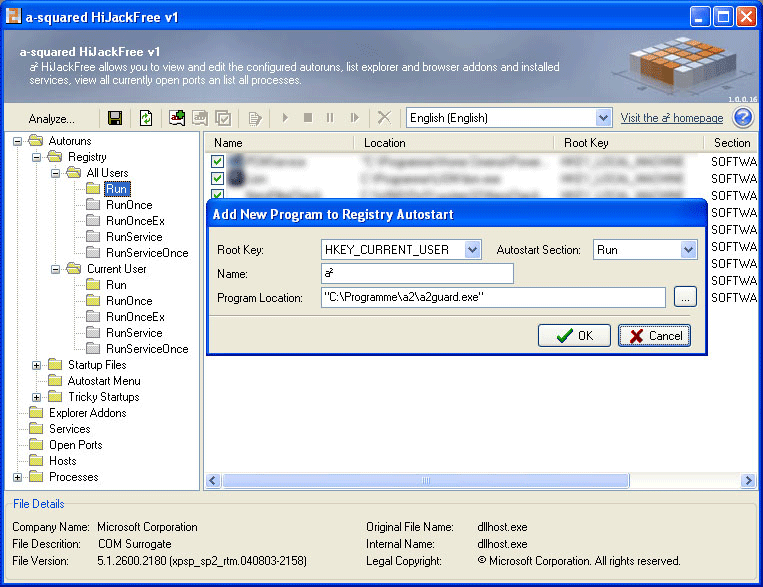Select RunOnceEx under Current User
The width and height of the screenshot is (763, 587).
click(135, 317)
